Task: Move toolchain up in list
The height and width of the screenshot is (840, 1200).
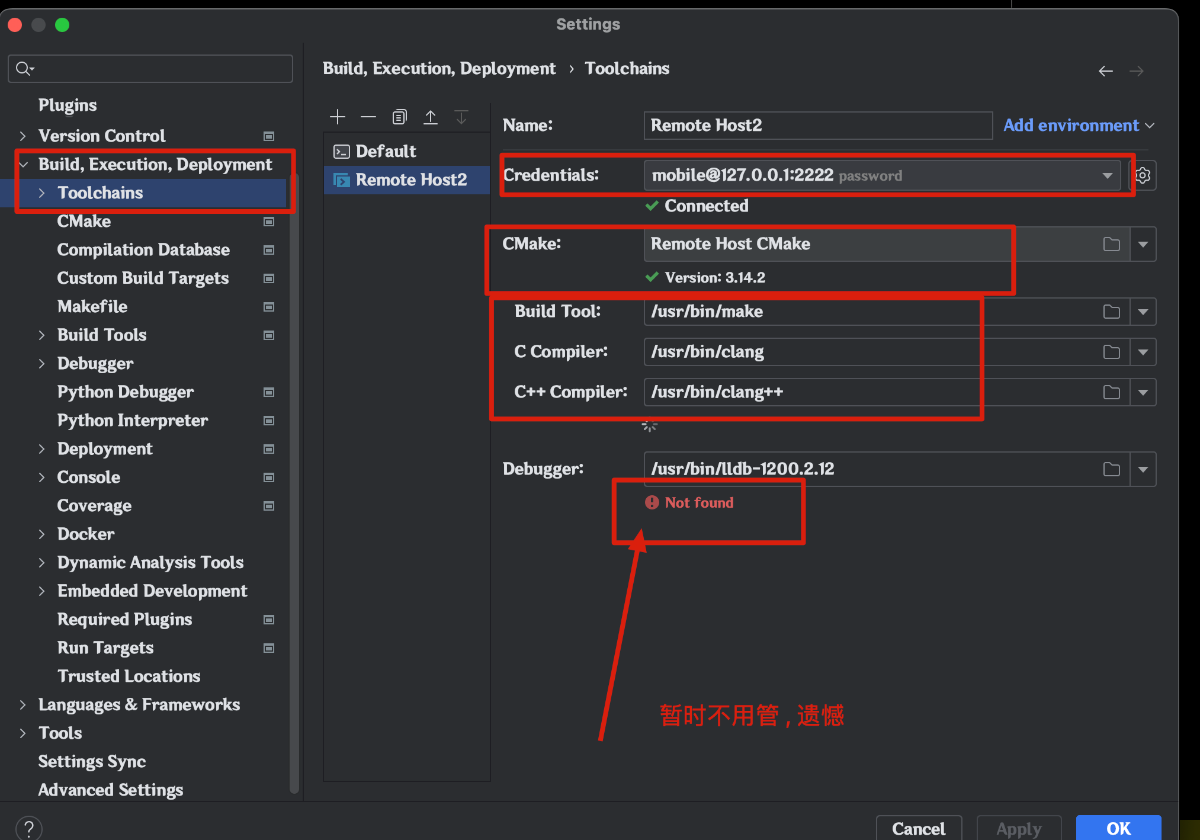Action: 430,117
